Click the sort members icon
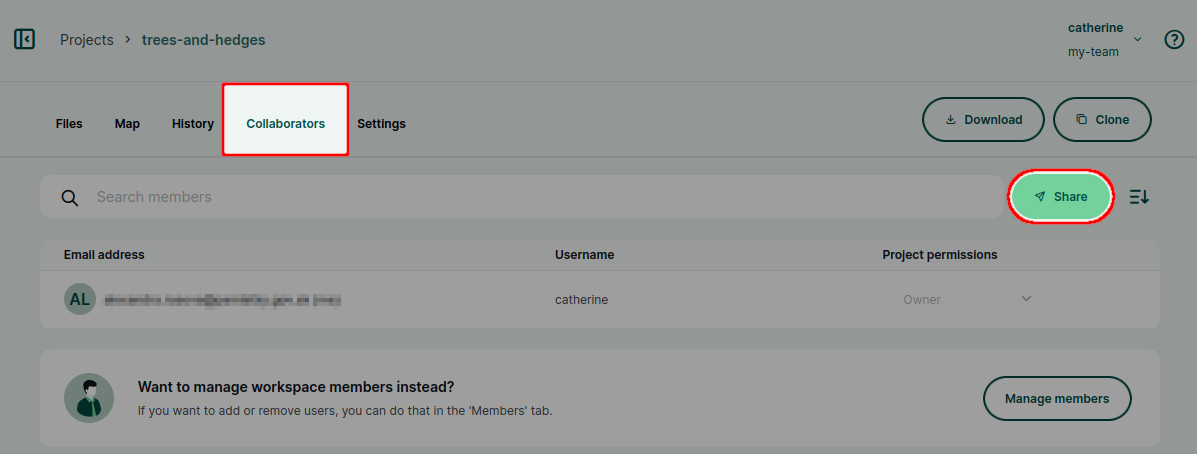This screenshot has height=454, width=1197. click(1139, 197)
